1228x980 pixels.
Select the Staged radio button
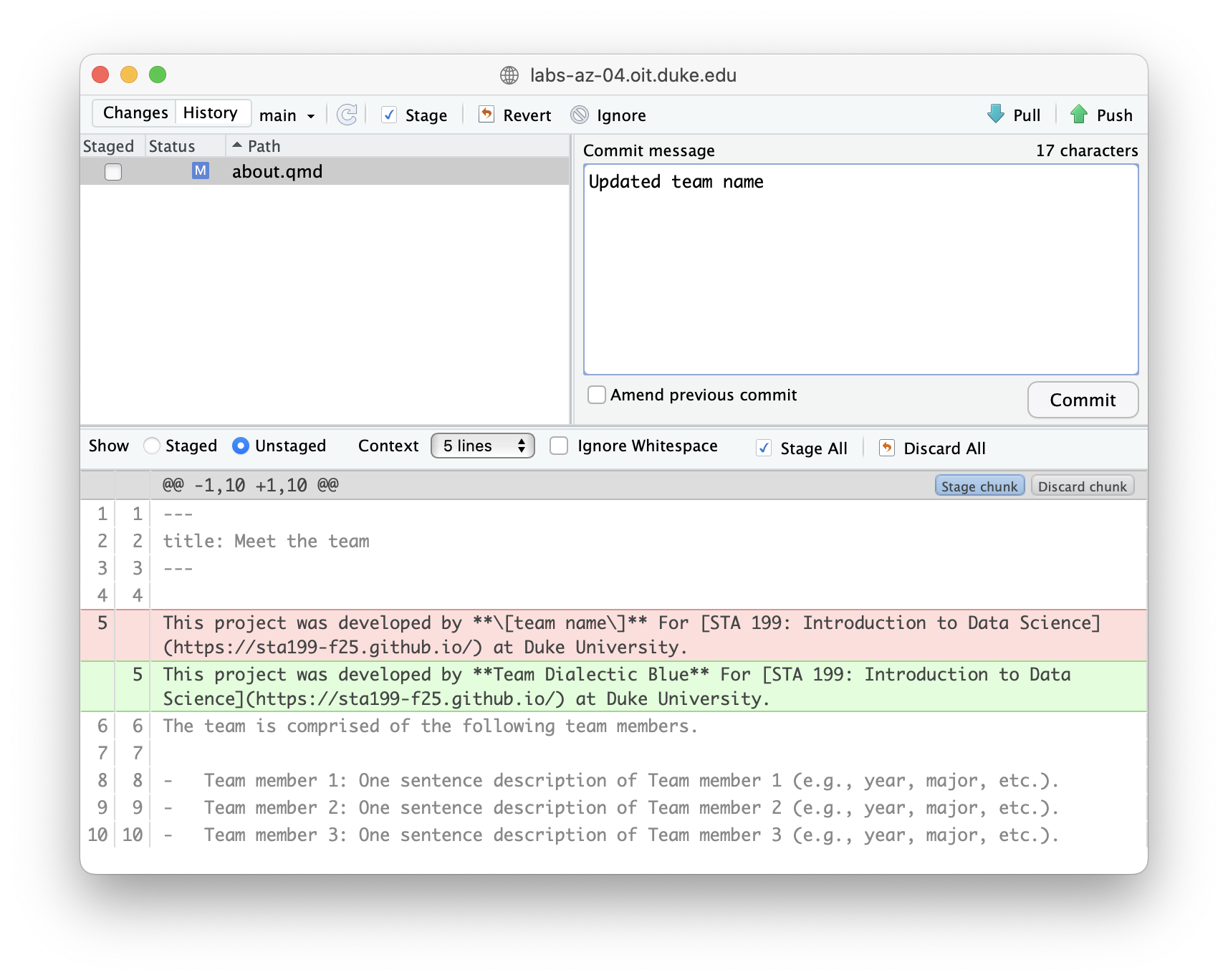(152, 446)
